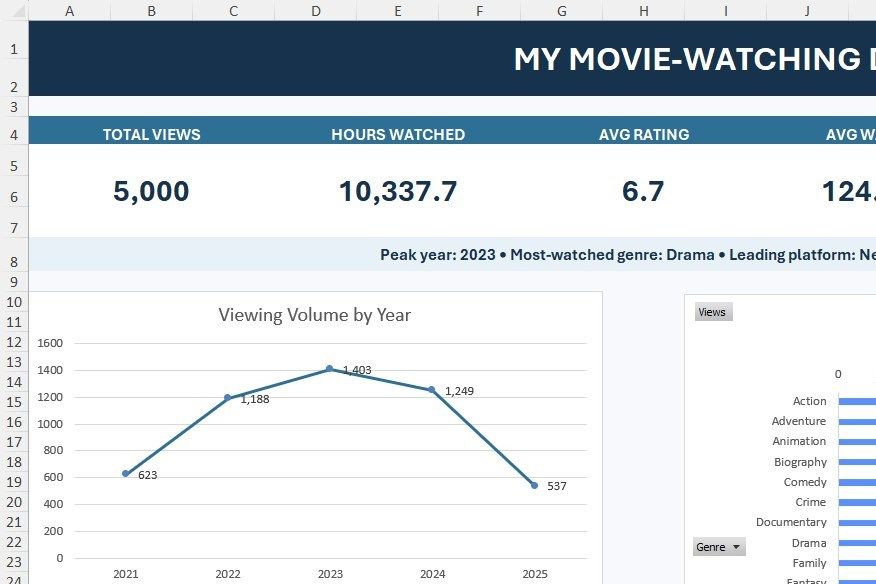Click the Comedy genre bar
The height and width of the screenshot is (584, 876).
pos(858,482)
